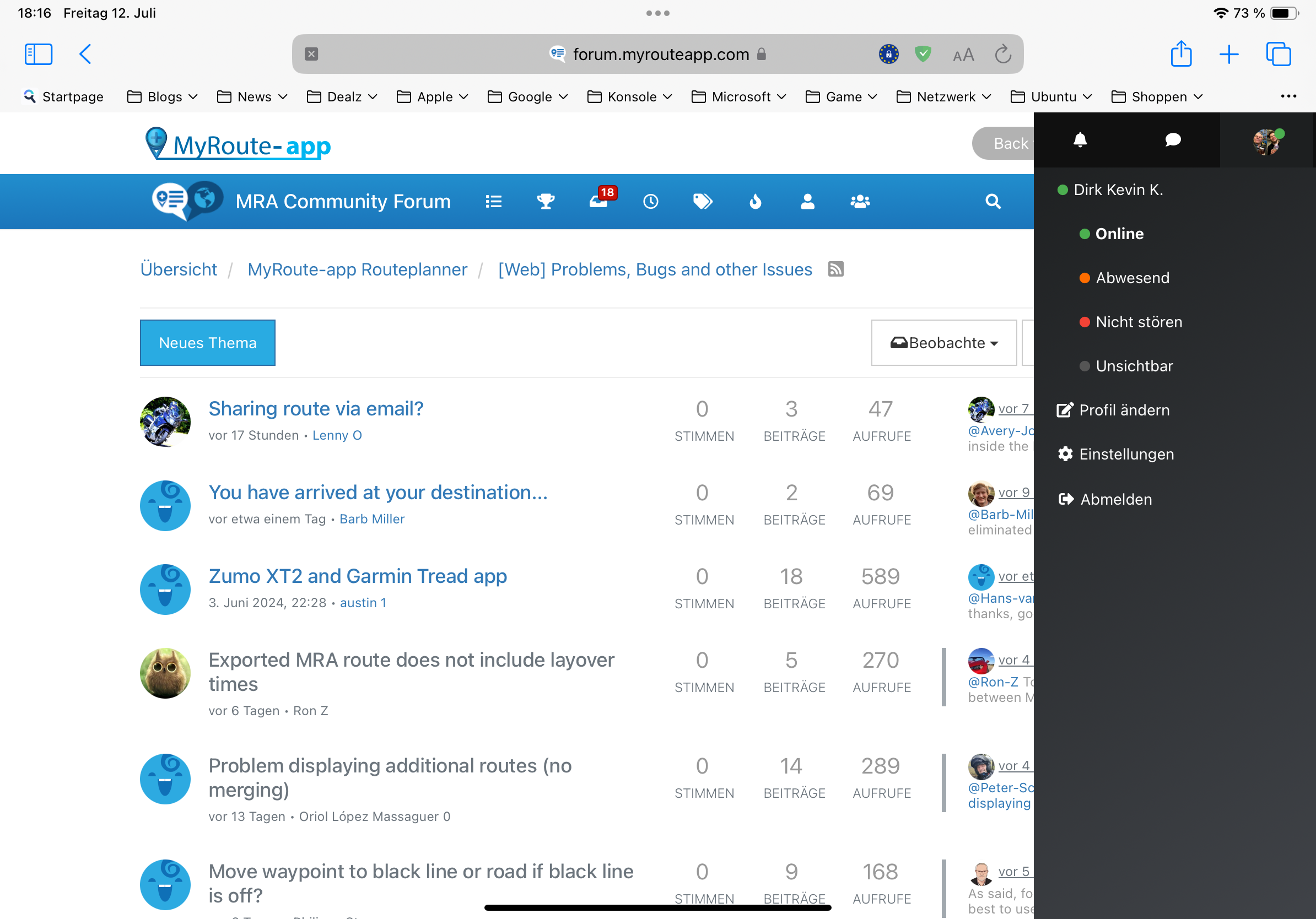This screenshot has height=919, width=1316.
Task: Open the EU cookie extension icon
Action: [888, 54]
